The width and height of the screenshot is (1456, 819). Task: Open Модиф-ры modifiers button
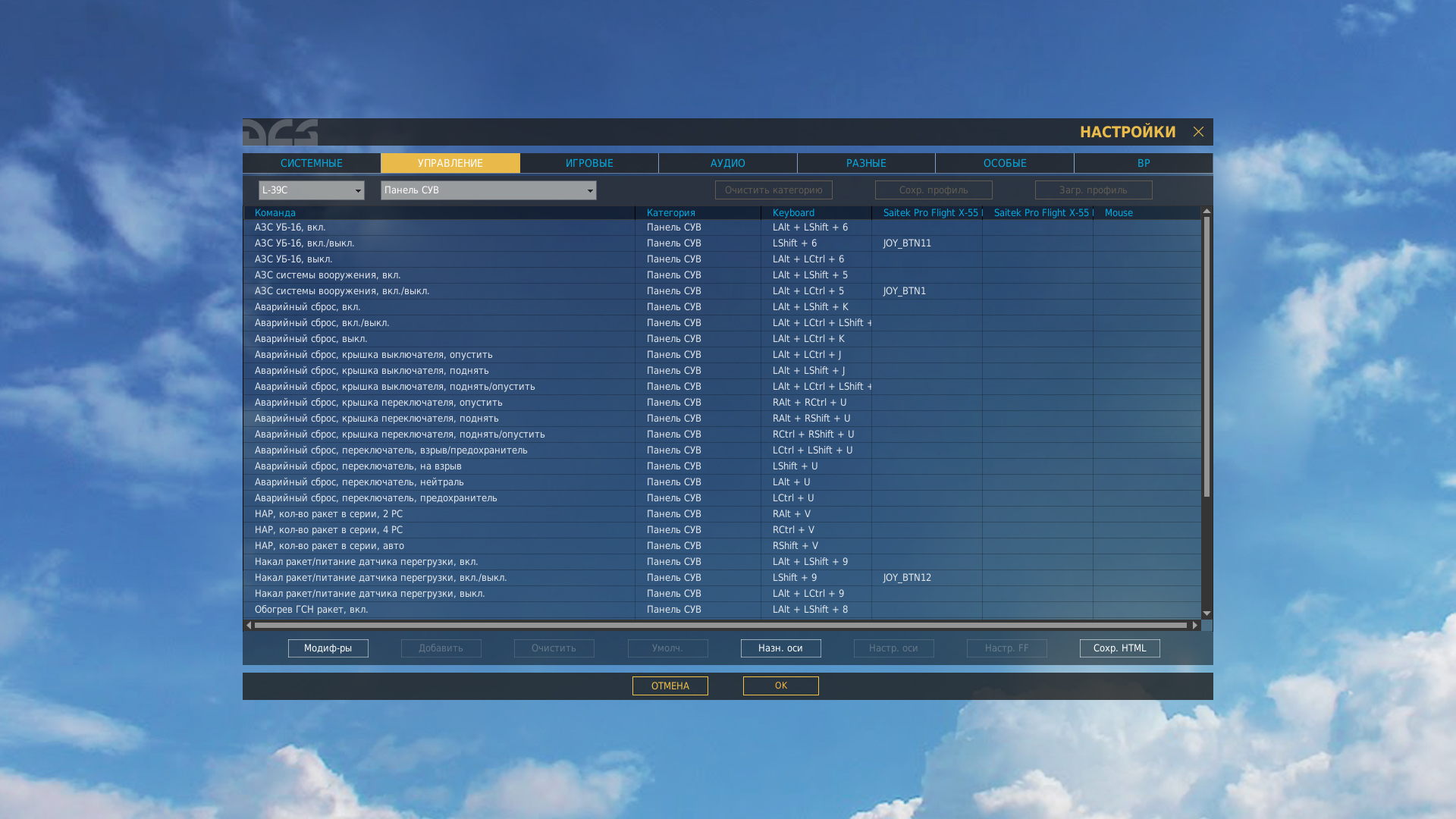click(x=328, y=648)
